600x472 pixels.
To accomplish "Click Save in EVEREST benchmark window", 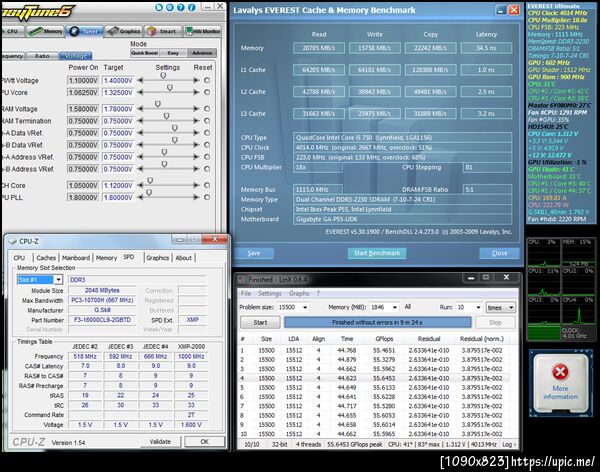I will [254, 253].
